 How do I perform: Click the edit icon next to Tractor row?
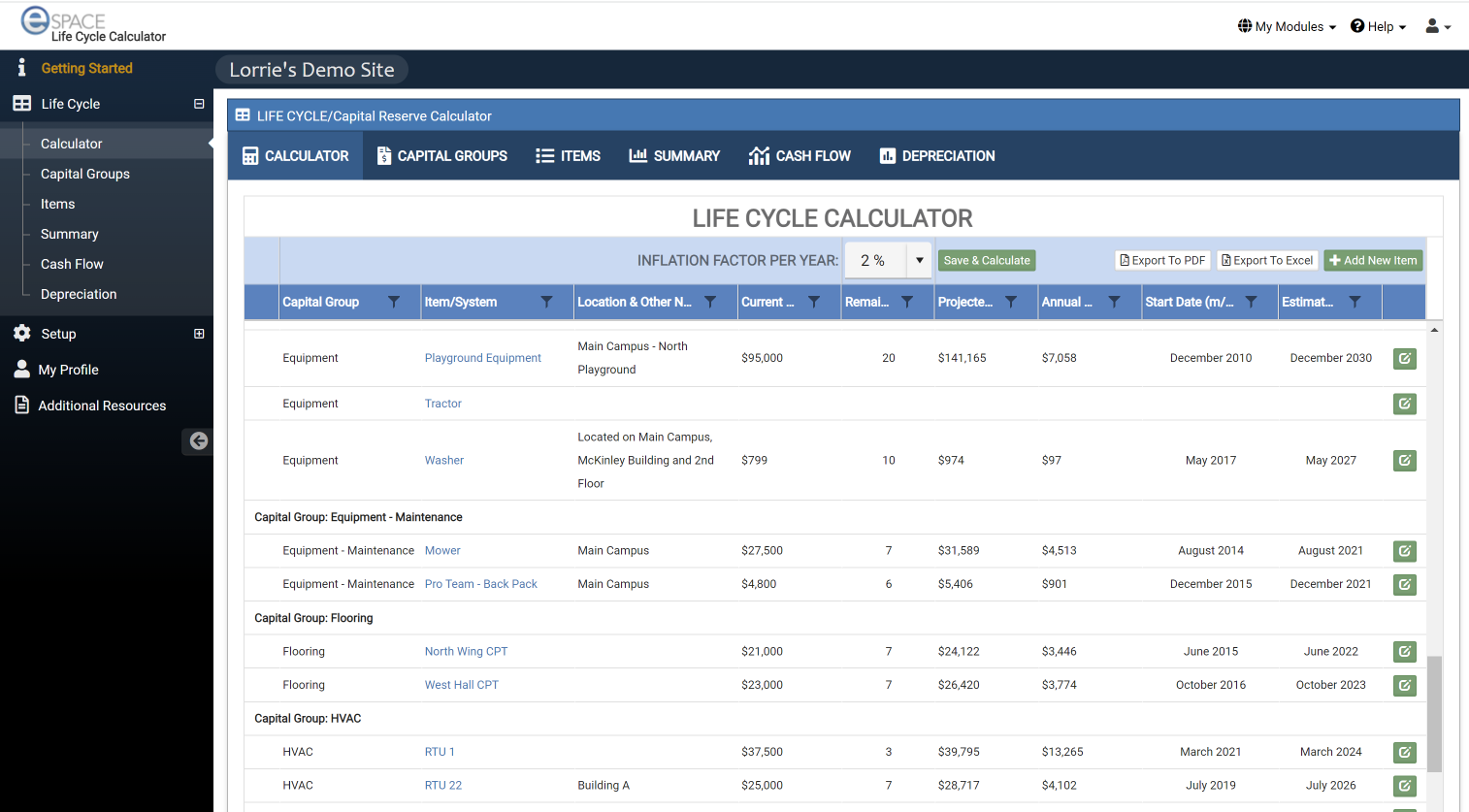(1404, 404)
